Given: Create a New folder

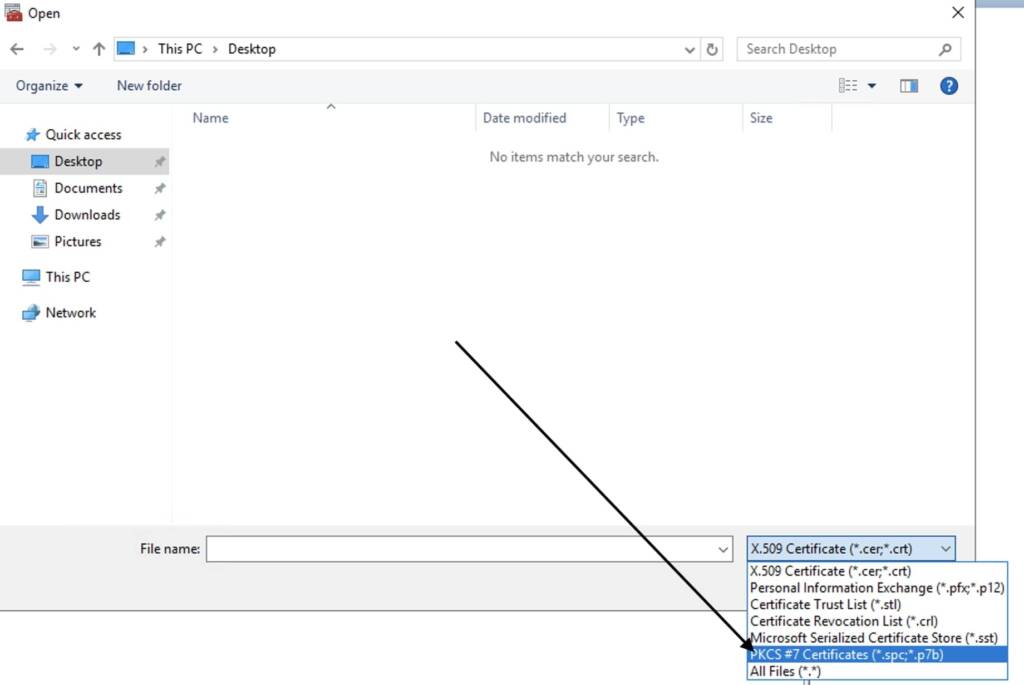Looking at the screenshot, I should (148, 85).
